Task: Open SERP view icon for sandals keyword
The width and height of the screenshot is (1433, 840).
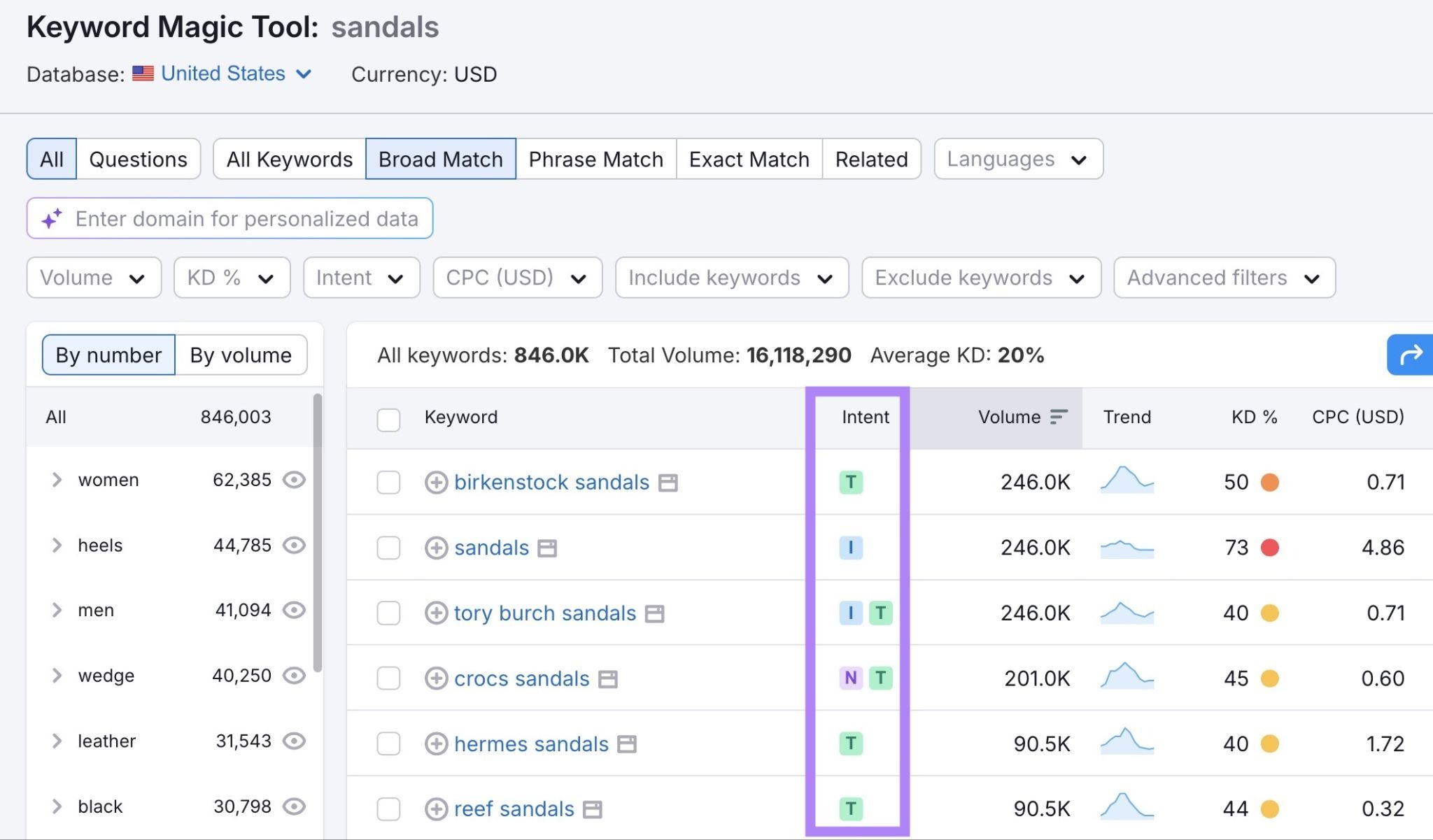Action: pyautogui.click(x=547, y=548)
